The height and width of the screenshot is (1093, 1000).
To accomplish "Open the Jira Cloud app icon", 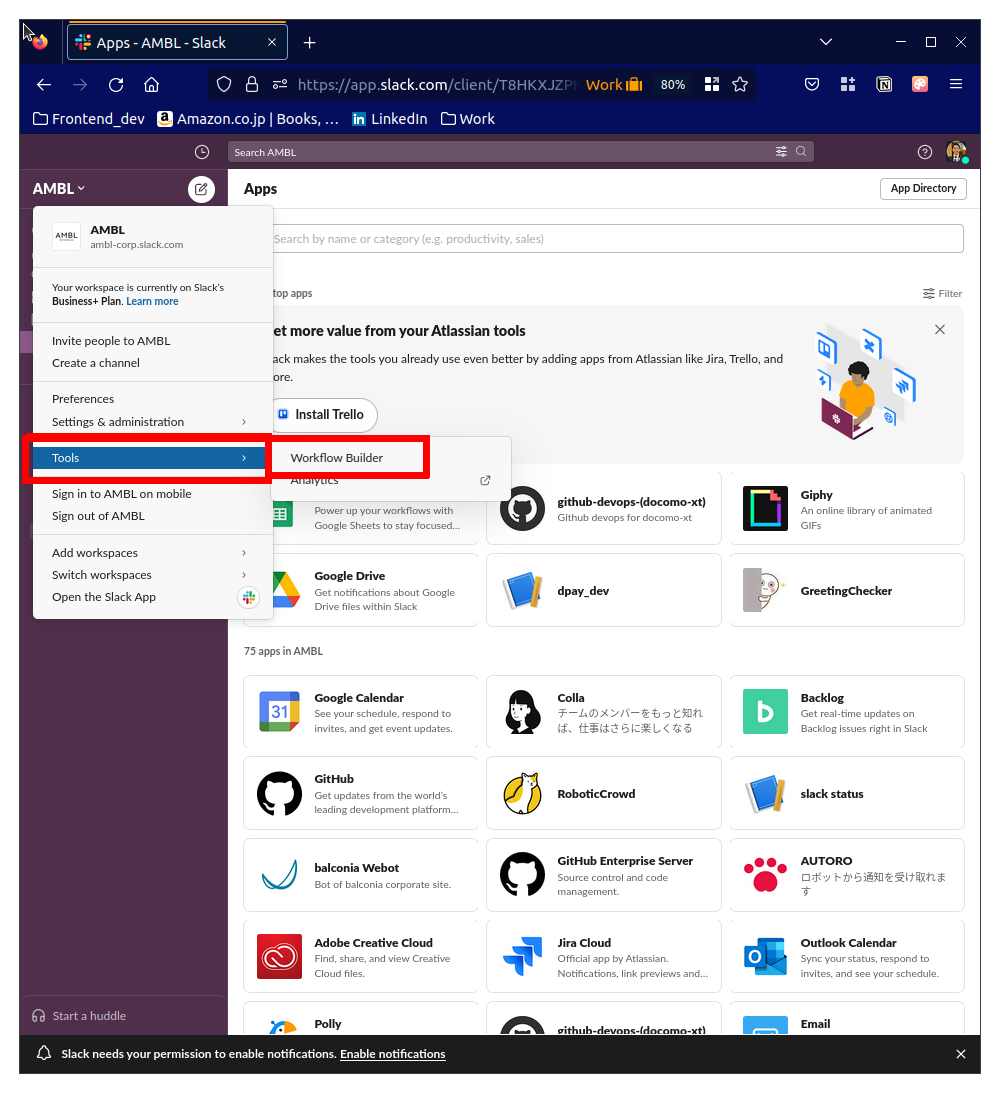I will (x=522, y=956).
